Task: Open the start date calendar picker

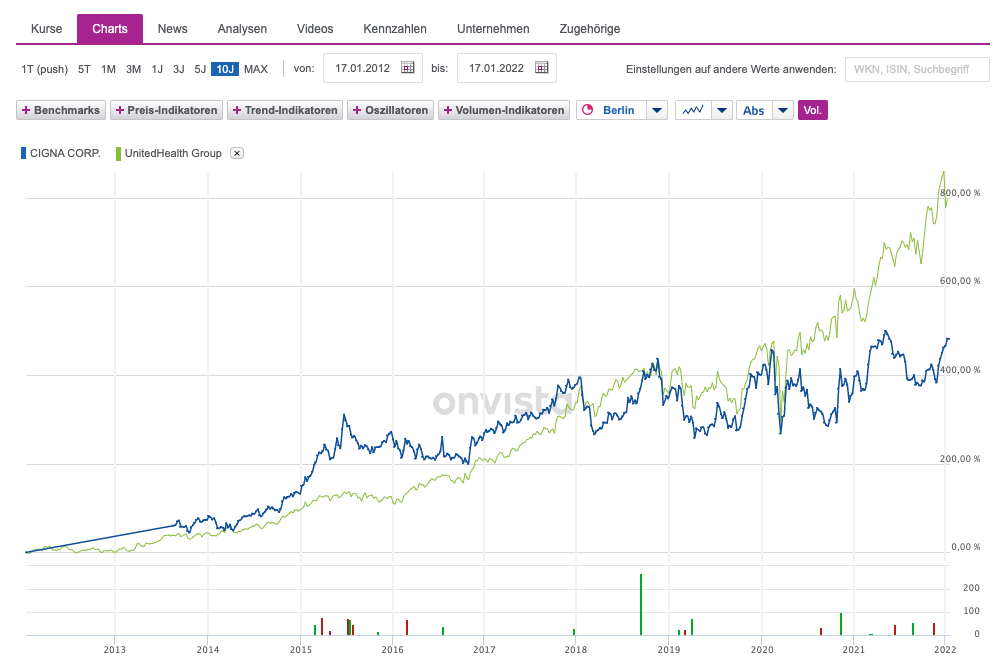Action: click(407, 68)
